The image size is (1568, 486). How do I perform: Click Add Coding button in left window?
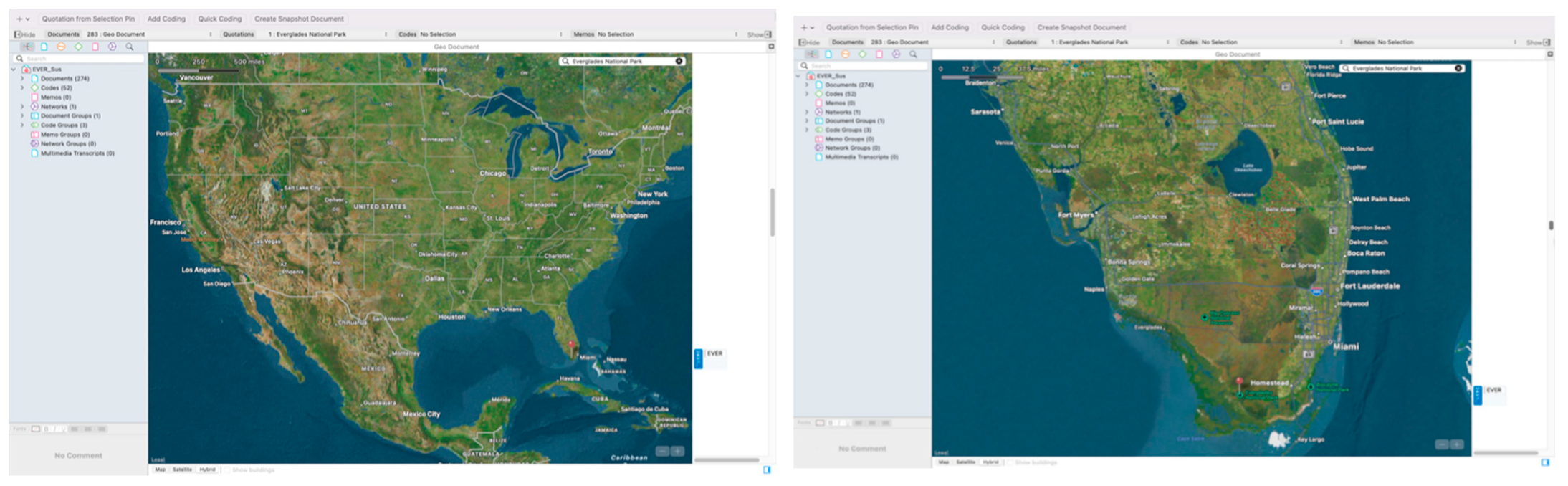pyautogui.click(x=166, y=19)
